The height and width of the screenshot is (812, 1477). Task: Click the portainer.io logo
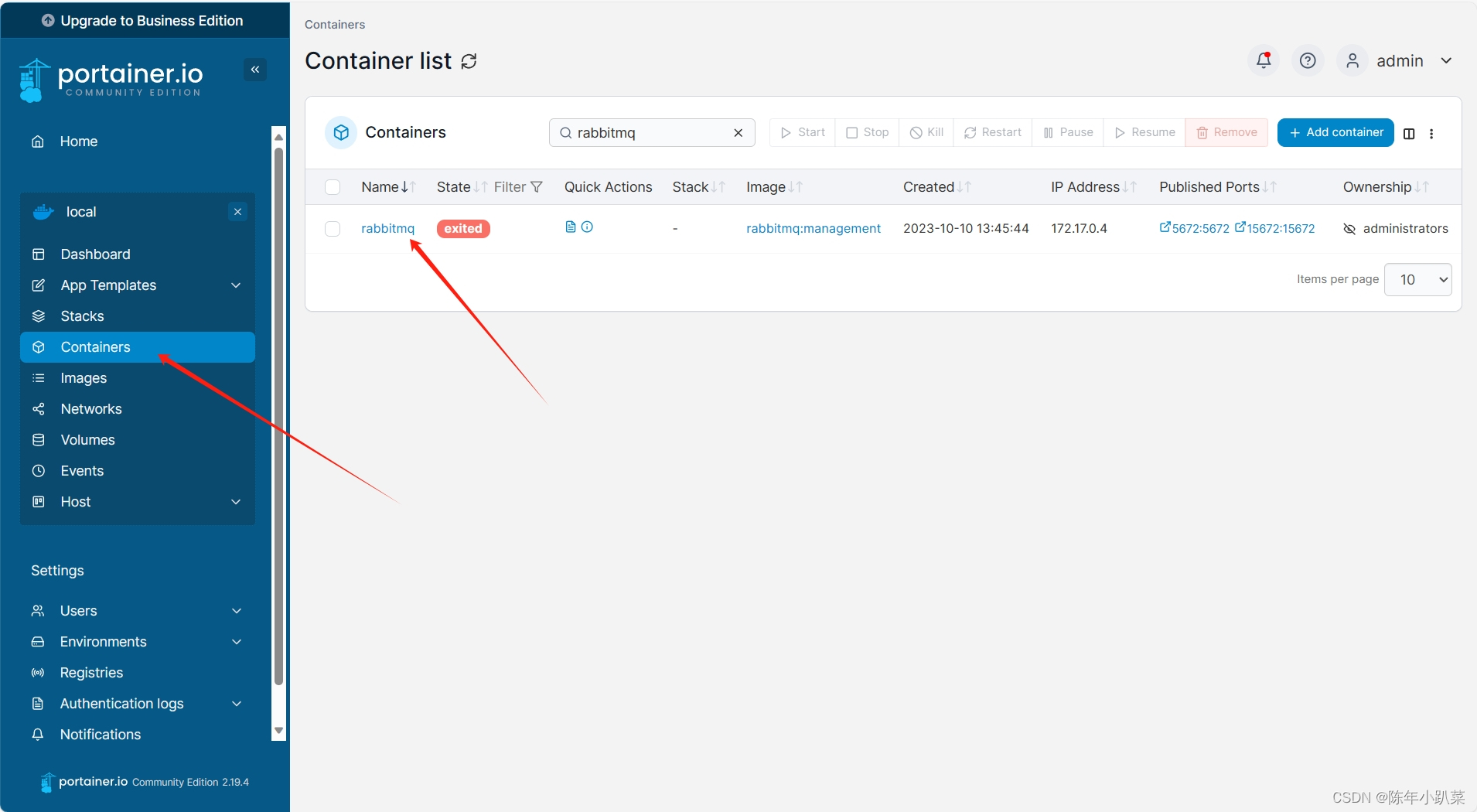coord(111,80)
